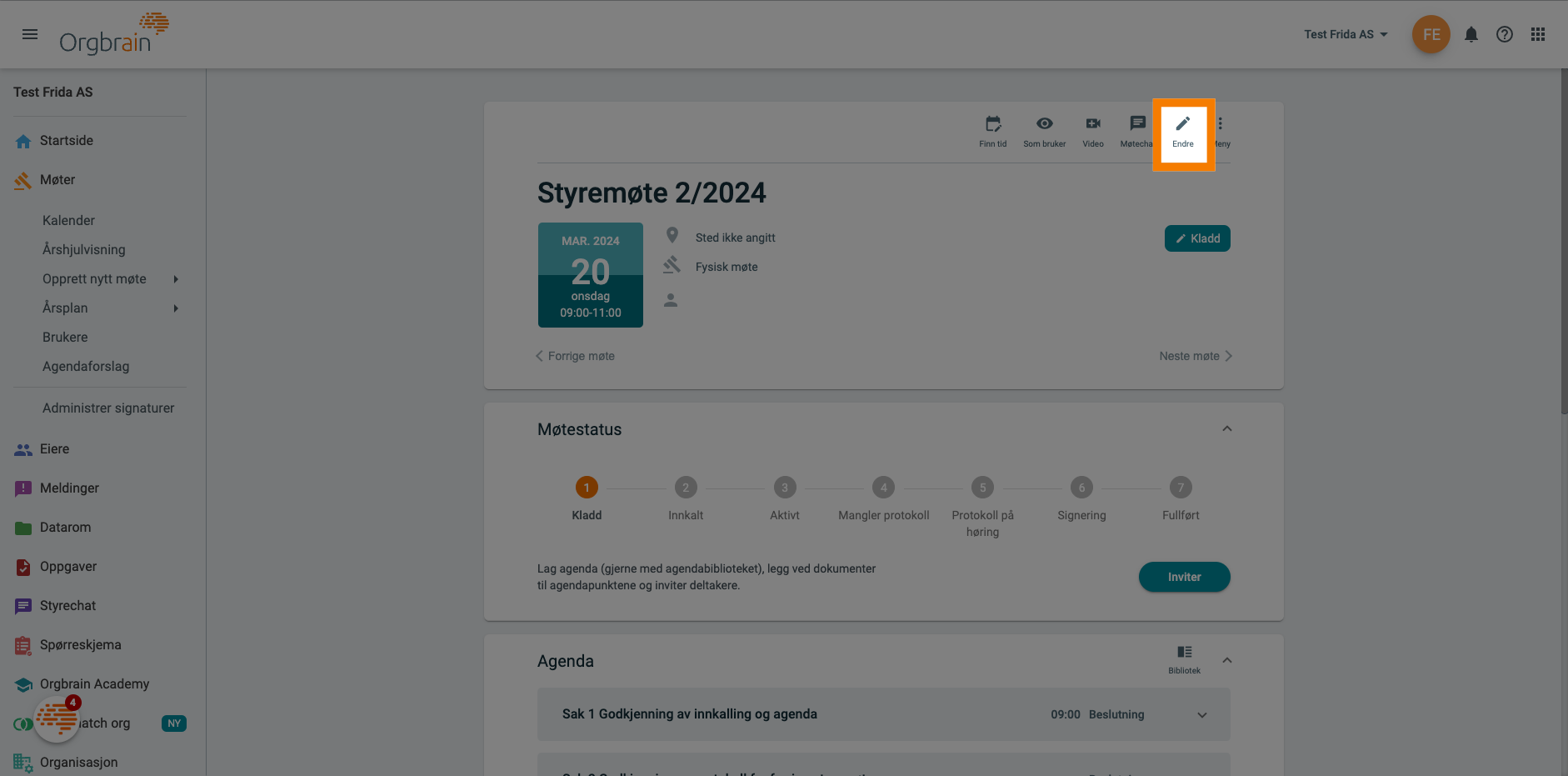Open the floating Orgbrain chat bubble
This screenshot has width=1568, height=776.
[x=57, y=718]
